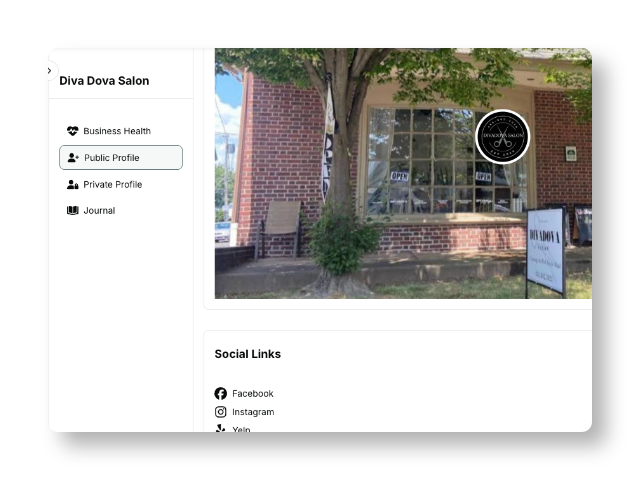Click the Journal open-book icon
Screen dimensions: 640x480
point(73,211)
